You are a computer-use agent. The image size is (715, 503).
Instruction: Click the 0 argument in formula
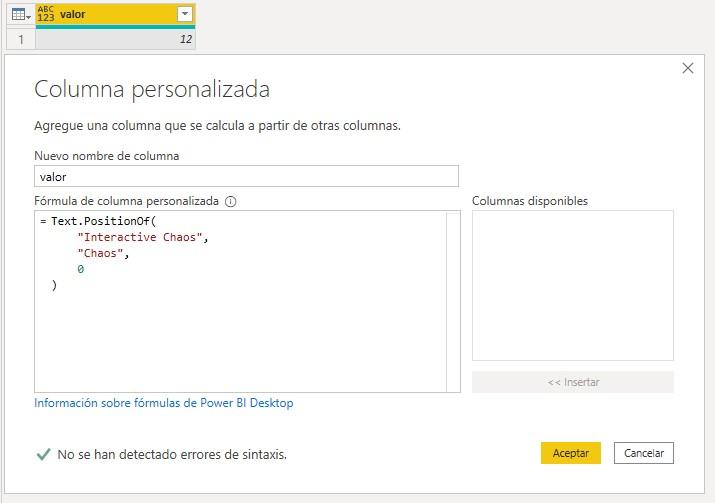click(x=81, y=270)
